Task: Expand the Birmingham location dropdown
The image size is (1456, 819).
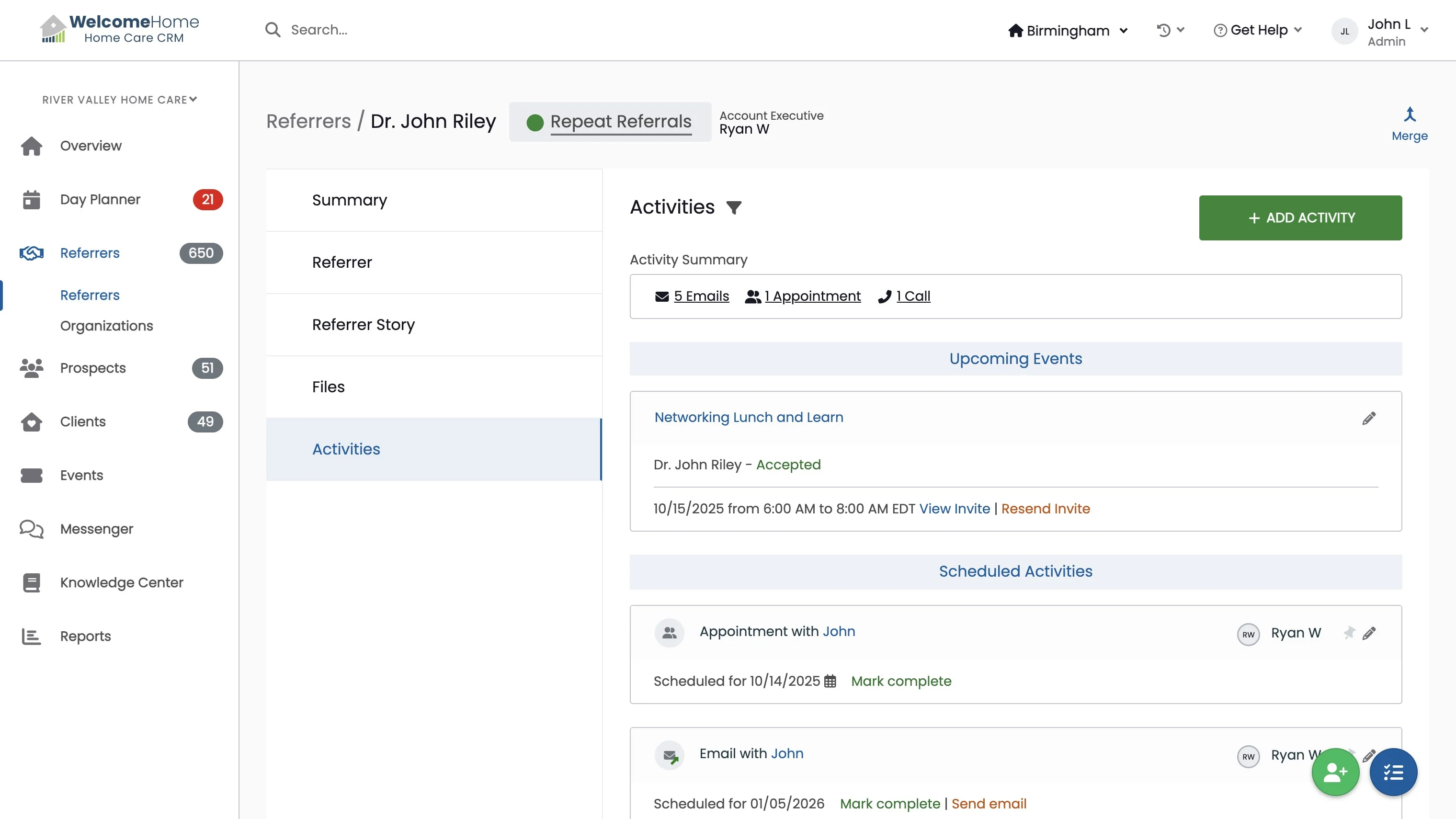Action: (x=1068, y=31)
